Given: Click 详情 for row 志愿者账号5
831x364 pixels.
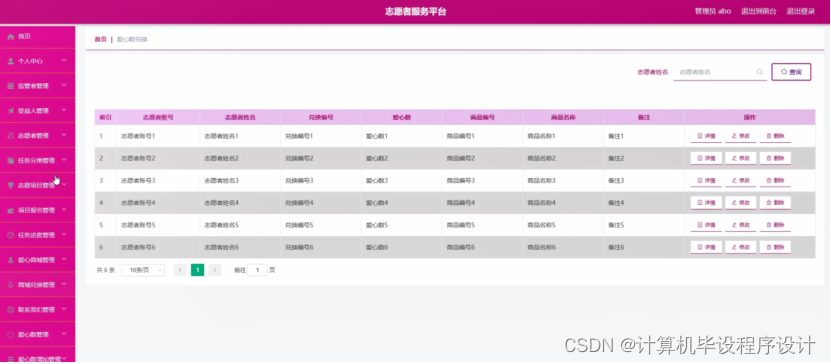Looking at the screenshot, I should click(x=706, y=225).
